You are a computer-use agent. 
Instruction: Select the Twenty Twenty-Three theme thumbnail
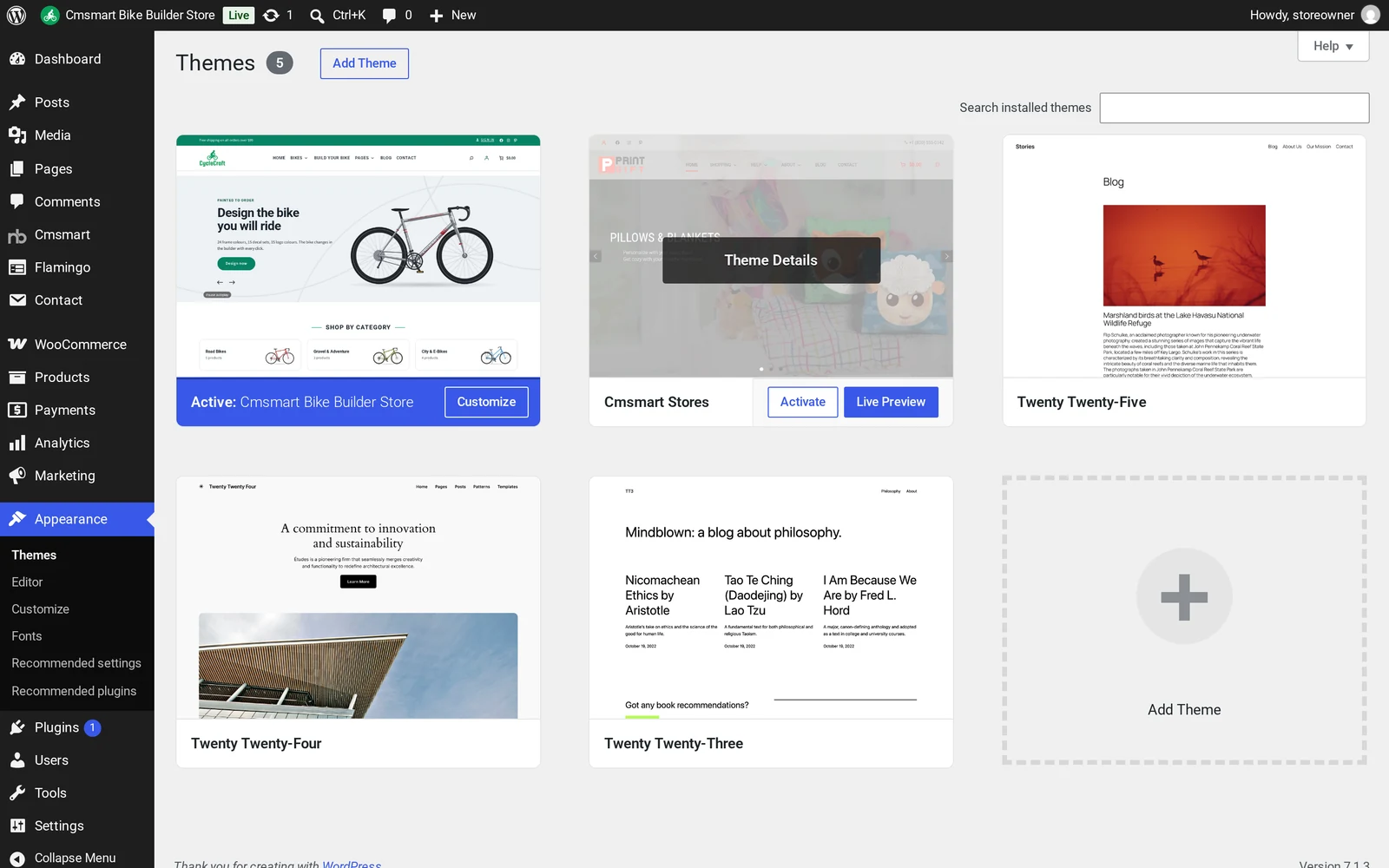[771, 597]
